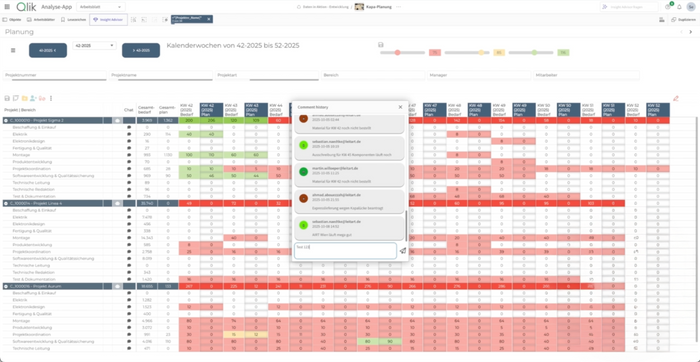Go to the previous sheet arrow
The height and width of the screenshot is (362, 700).
coord(681,32)
